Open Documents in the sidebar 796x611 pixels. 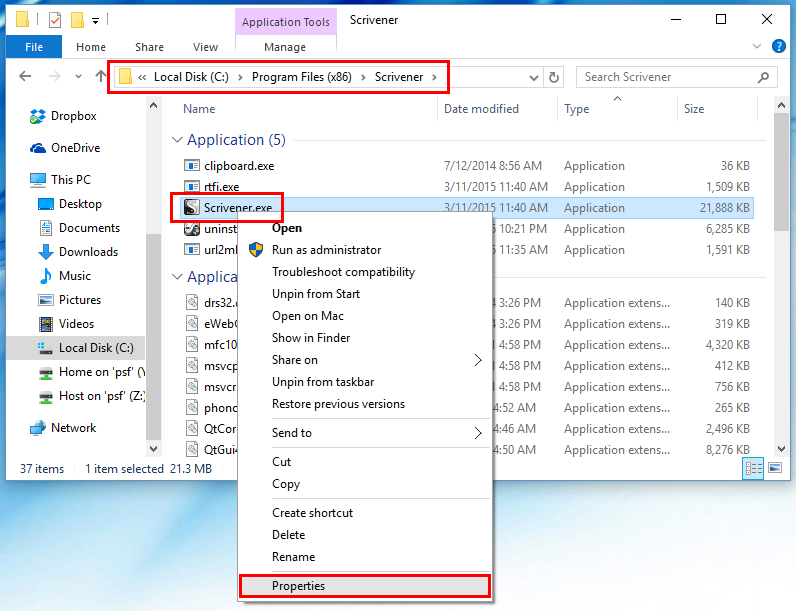[80, 228]
